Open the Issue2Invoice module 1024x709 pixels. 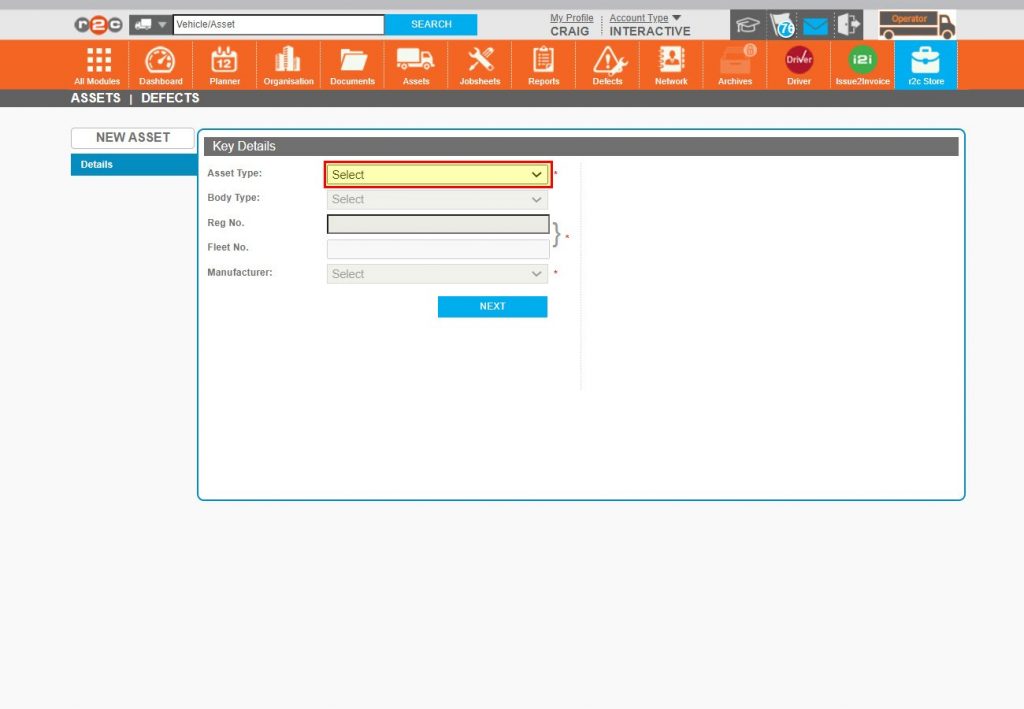tap(861, 63)
